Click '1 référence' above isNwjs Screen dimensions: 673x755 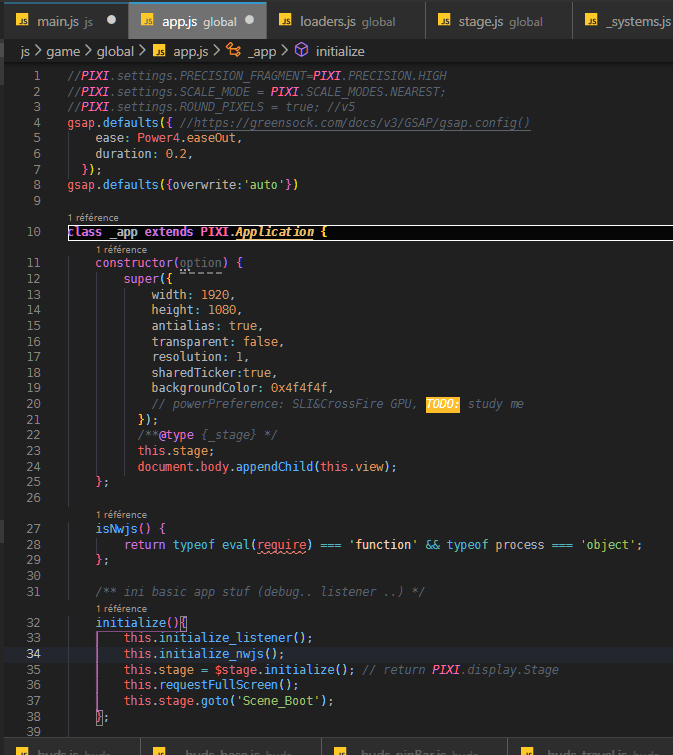pyautogui.click(x=121, y=514)
